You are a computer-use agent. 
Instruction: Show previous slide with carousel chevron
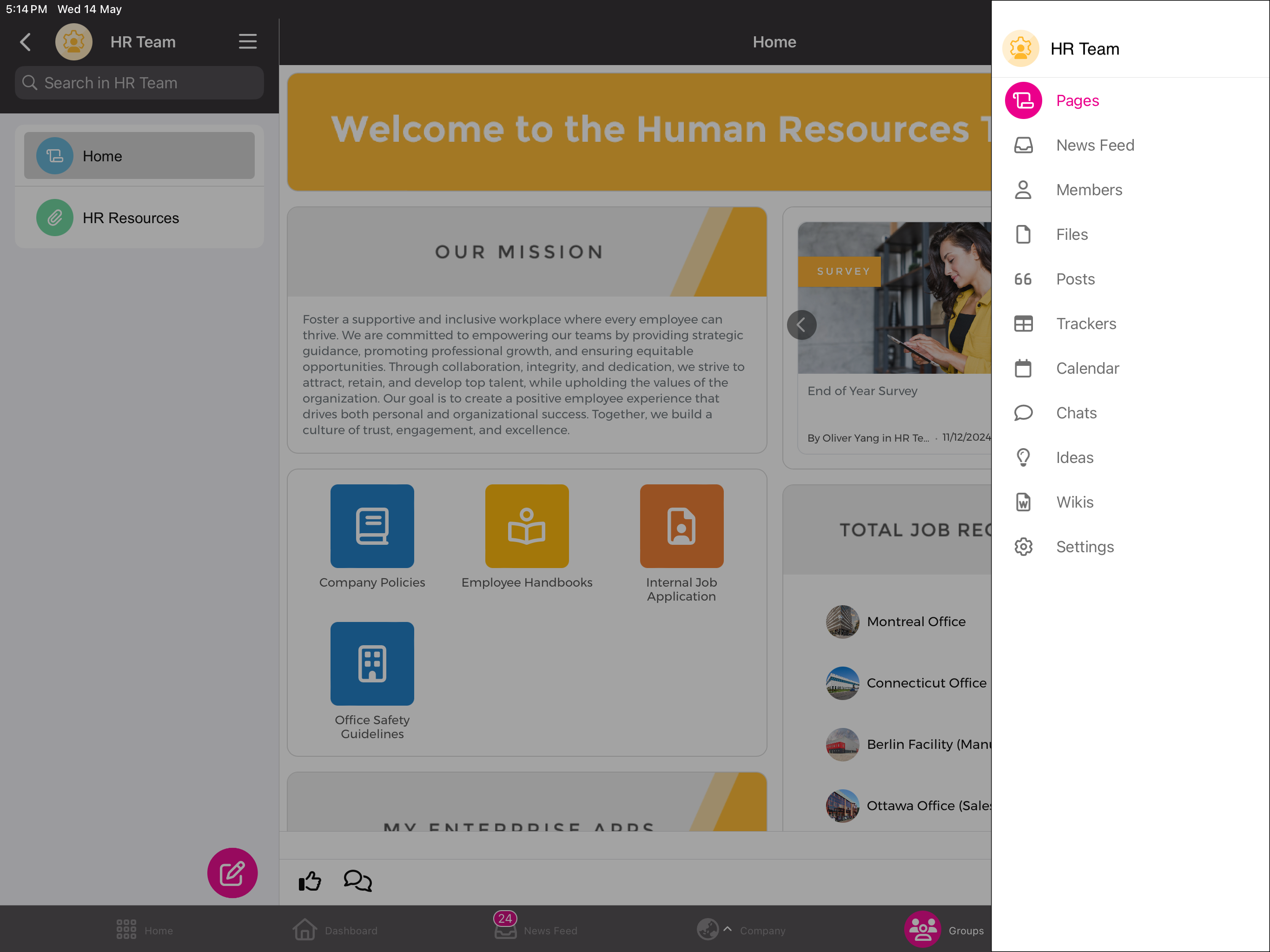[x=801, y=325]
